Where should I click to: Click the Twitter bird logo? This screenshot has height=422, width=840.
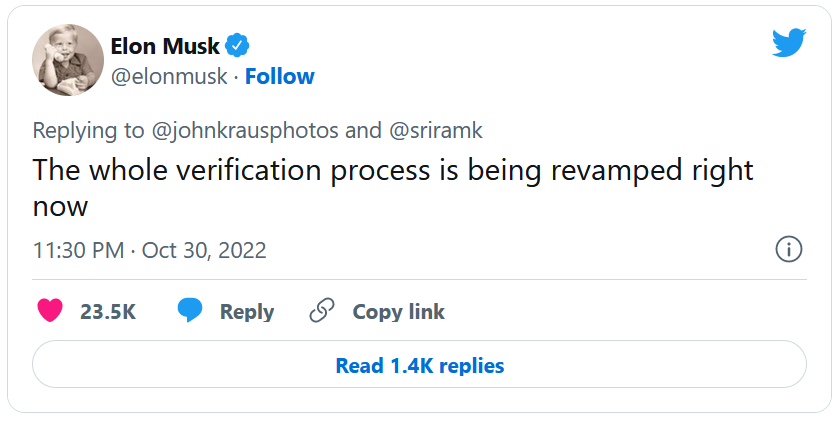click(789, 42)
